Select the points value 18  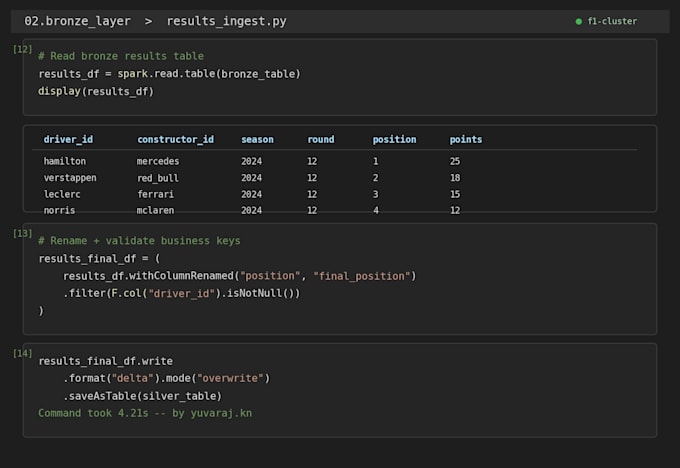pos(455,178)
